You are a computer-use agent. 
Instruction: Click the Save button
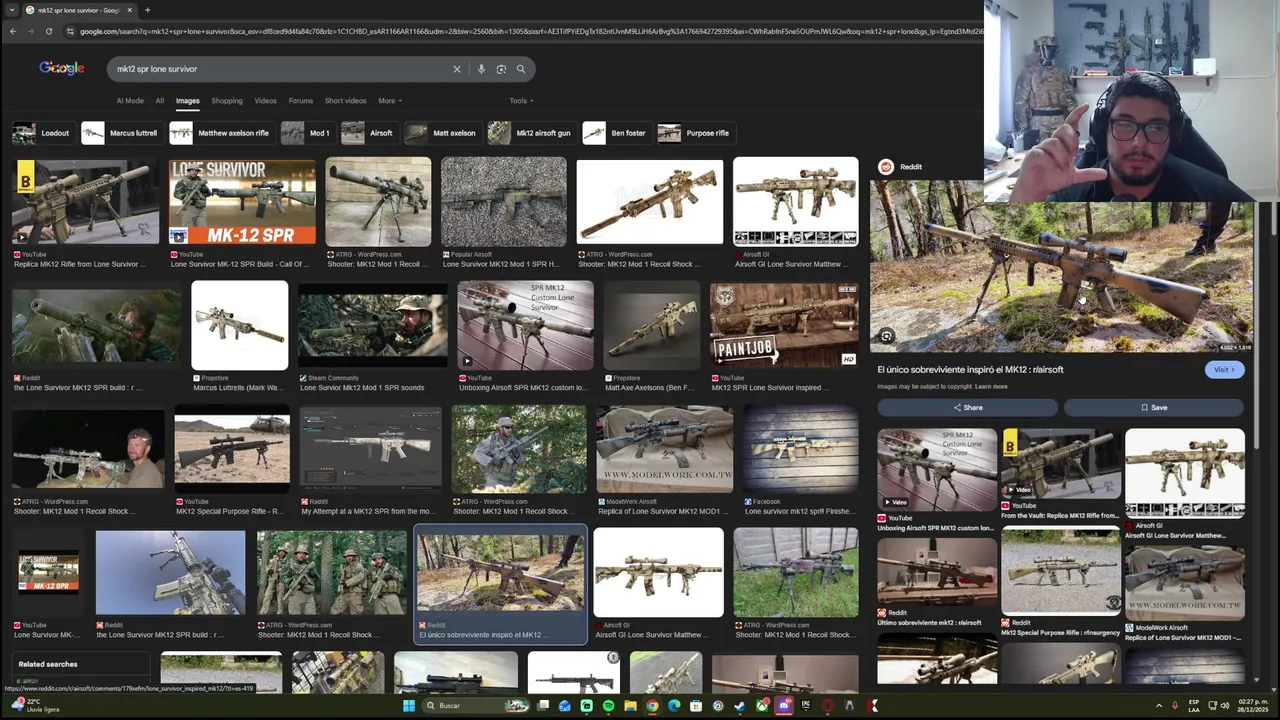[1154, 407]
